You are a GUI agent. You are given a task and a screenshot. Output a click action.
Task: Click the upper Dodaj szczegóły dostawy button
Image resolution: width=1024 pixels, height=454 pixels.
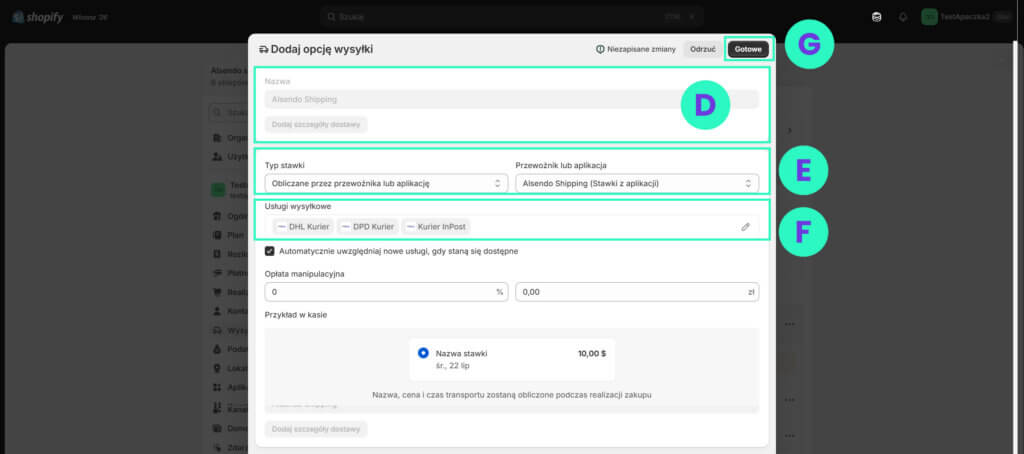(316, 124)
